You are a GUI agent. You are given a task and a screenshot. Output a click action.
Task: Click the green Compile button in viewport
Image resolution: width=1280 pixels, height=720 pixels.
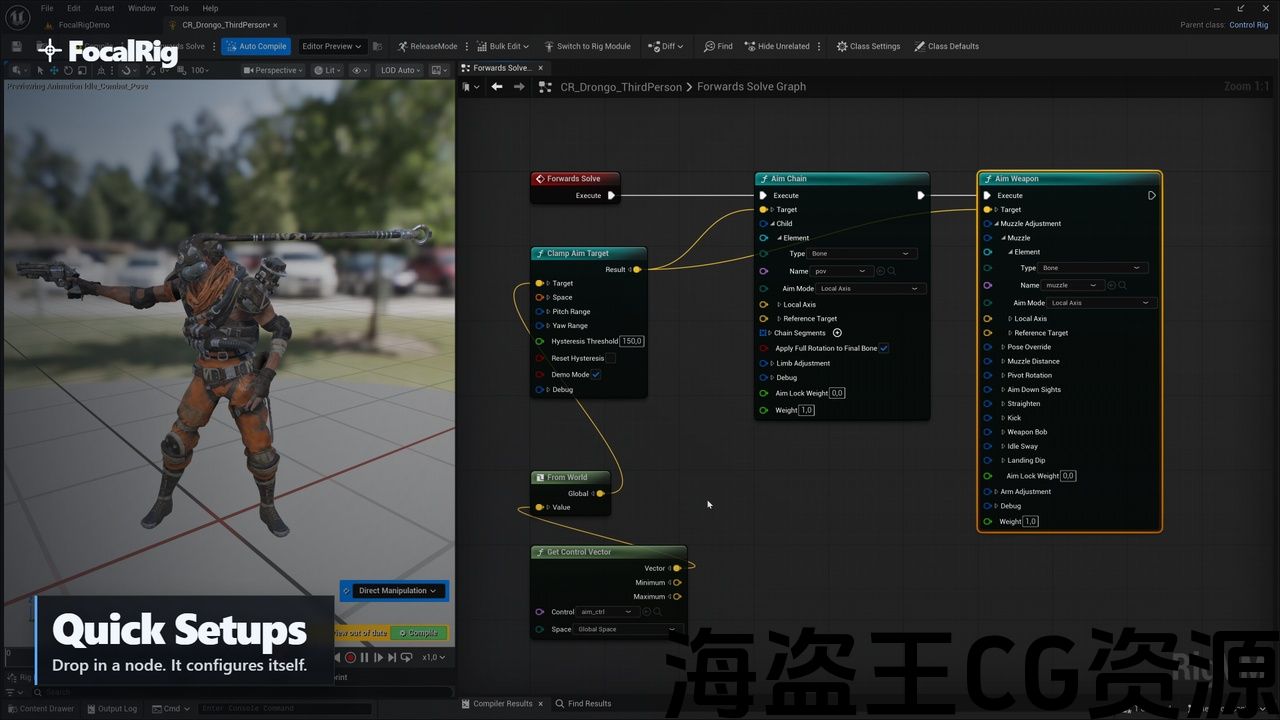419,632
